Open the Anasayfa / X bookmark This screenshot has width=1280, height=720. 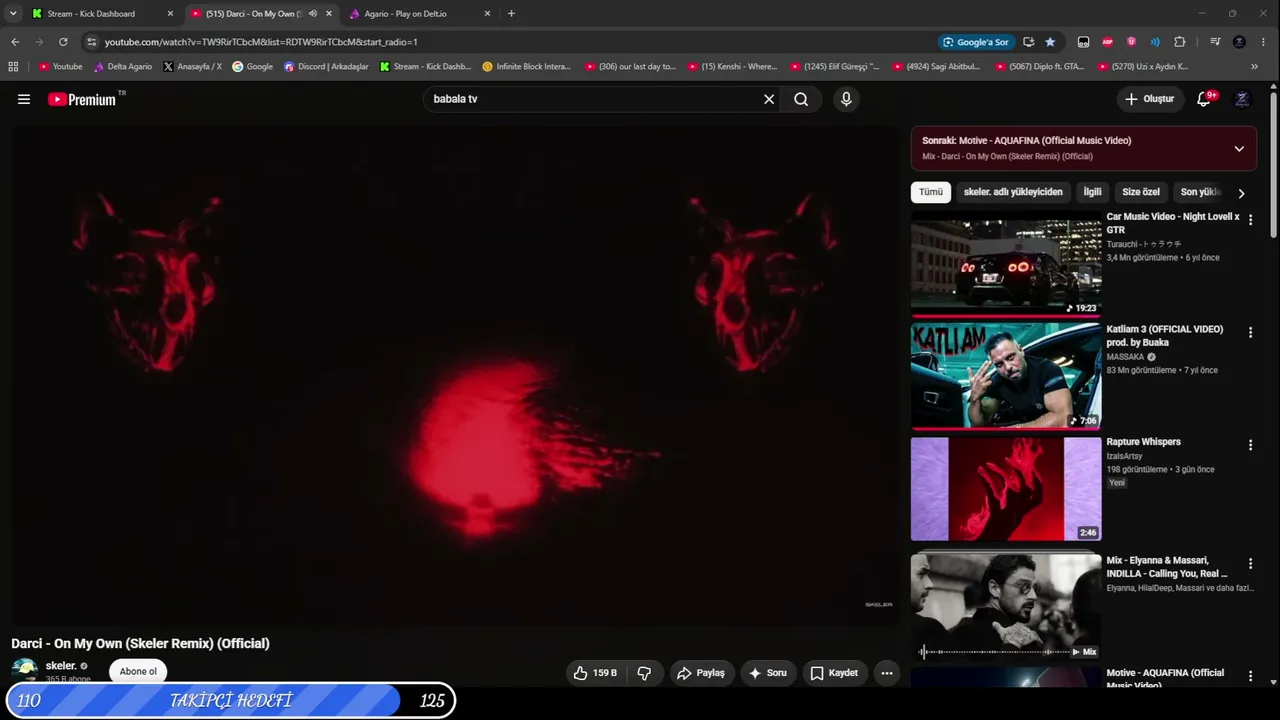click(192, 67)
